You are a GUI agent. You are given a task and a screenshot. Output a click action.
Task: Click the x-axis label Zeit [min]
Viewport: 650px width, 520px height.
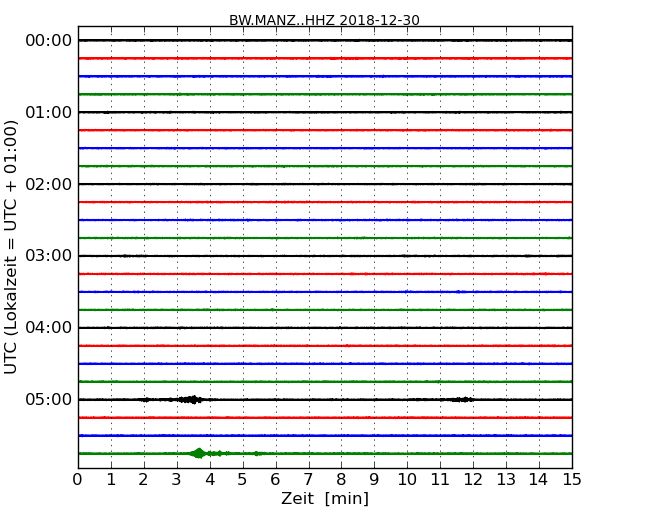click(324, 499)
